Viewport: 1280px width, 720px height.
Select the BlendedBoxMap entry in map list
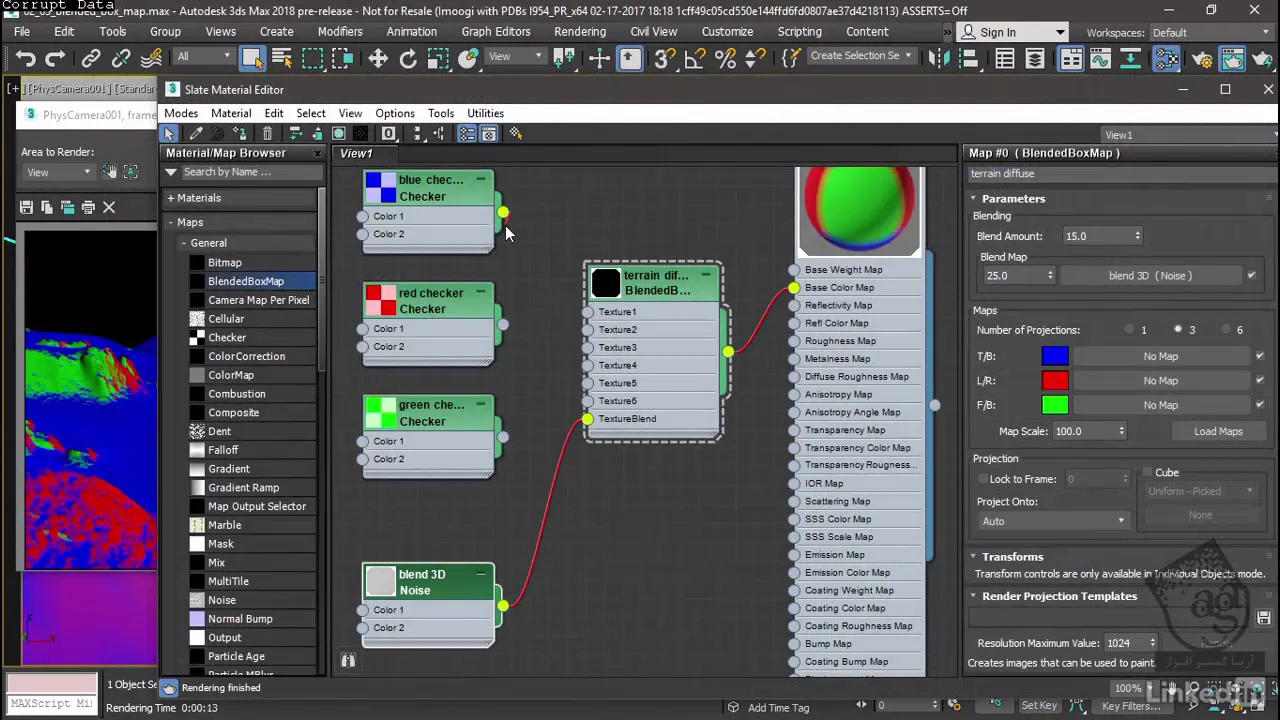coord(246,281)
